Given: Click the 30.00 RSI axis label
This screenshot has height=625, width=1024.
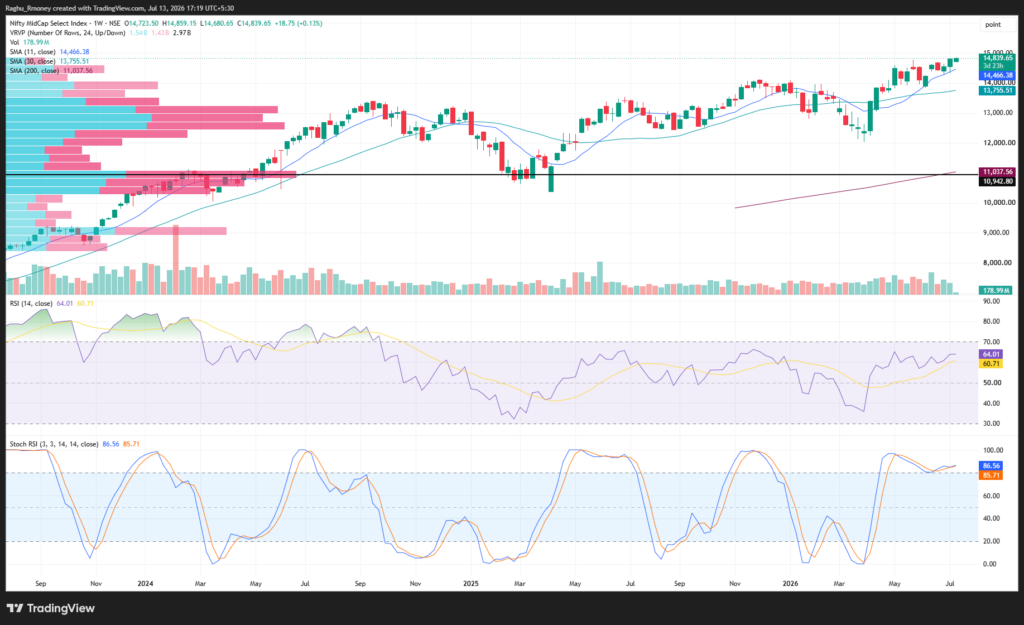Looking at the screenshot, I should pyautogui.click(x=991, y=424).
